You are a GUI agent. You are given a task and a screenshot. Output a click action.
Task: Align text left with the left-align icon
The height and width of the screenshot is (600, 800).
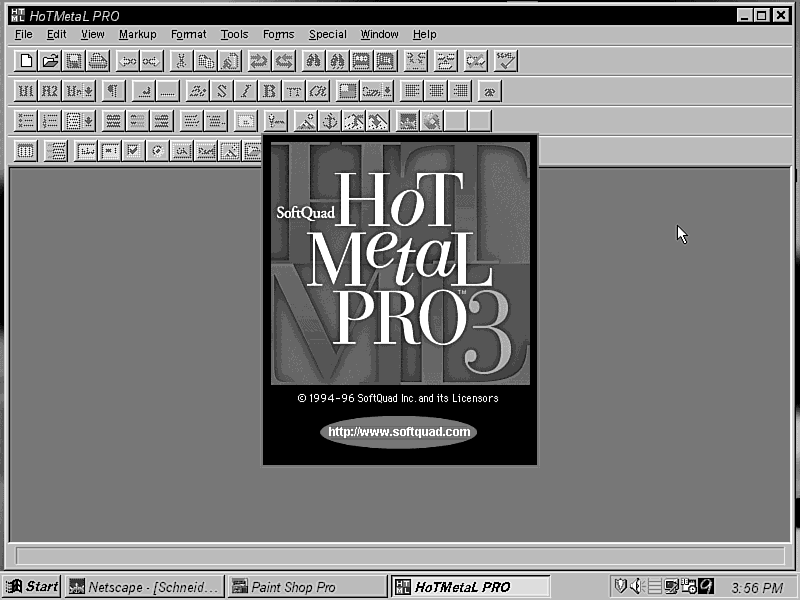412,91
